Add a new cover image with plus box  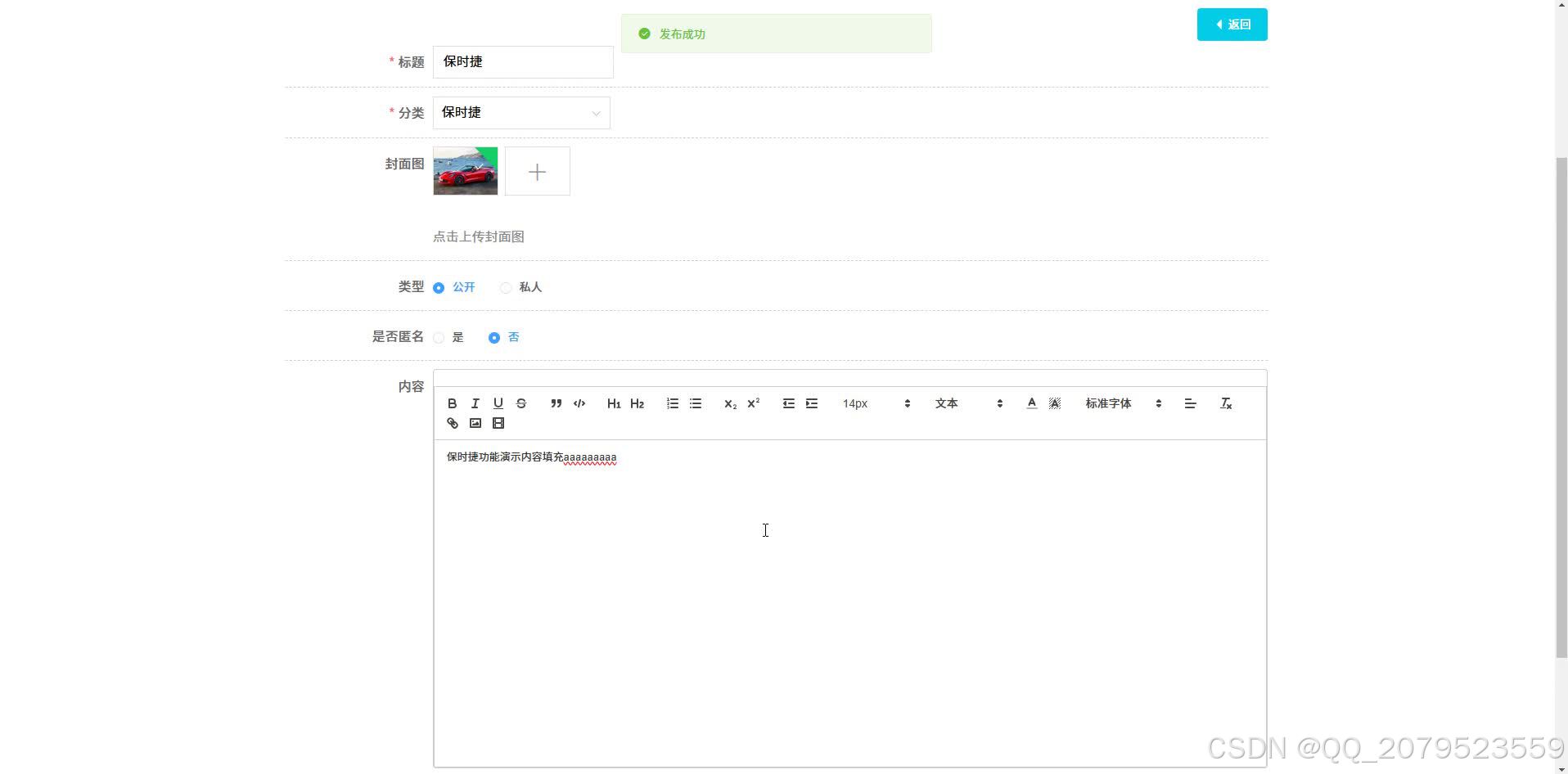coord(537,171)
